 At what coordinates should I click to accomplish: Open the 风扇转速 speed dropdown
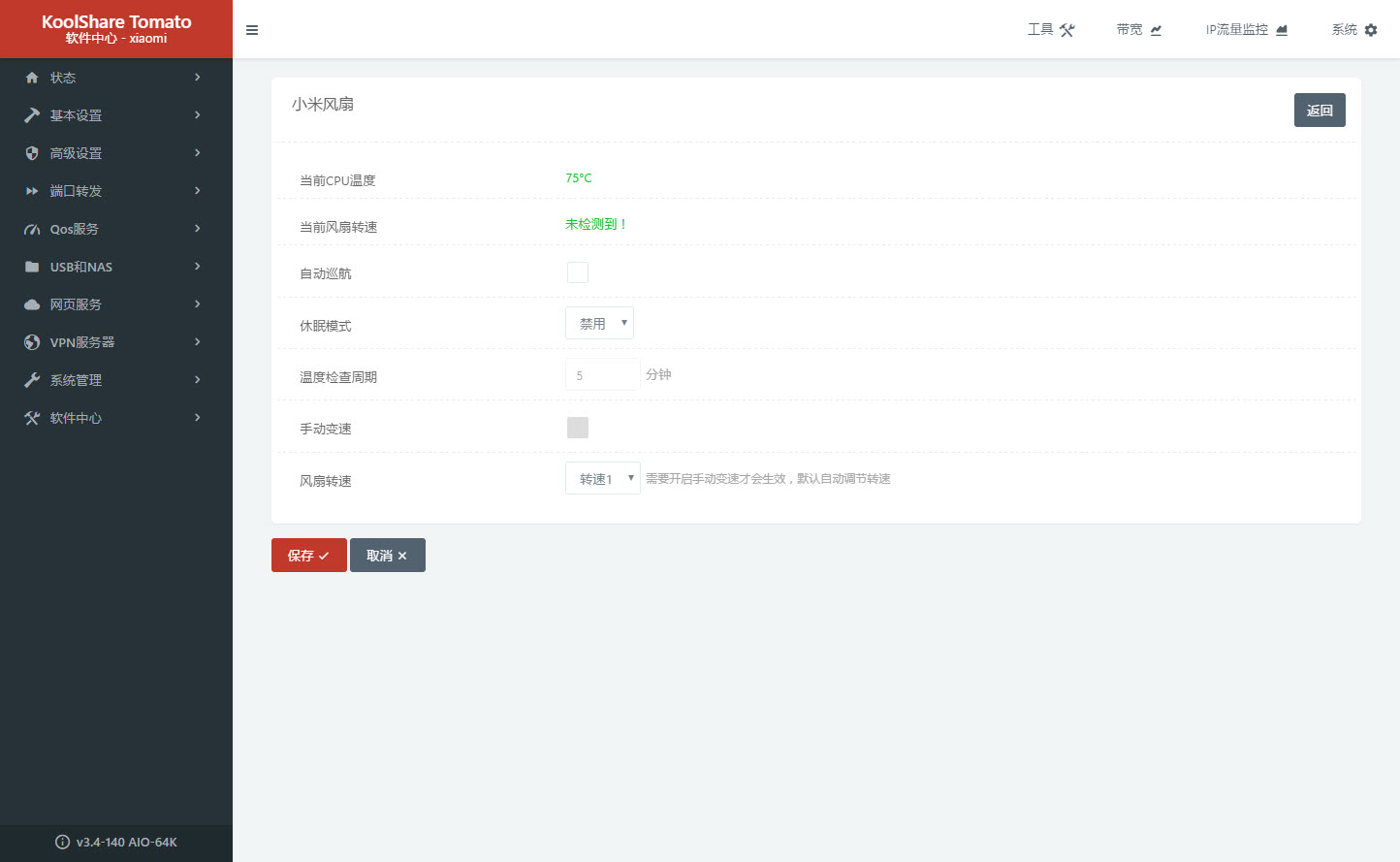pyautogui.click(x=602, y=479)
